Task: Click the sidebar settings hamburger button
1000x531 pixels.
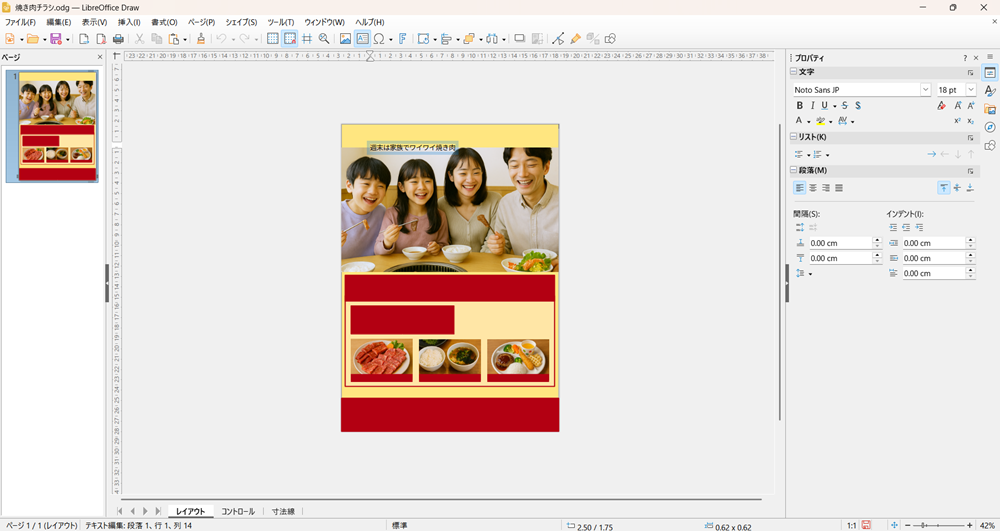Action: [990, 57]
